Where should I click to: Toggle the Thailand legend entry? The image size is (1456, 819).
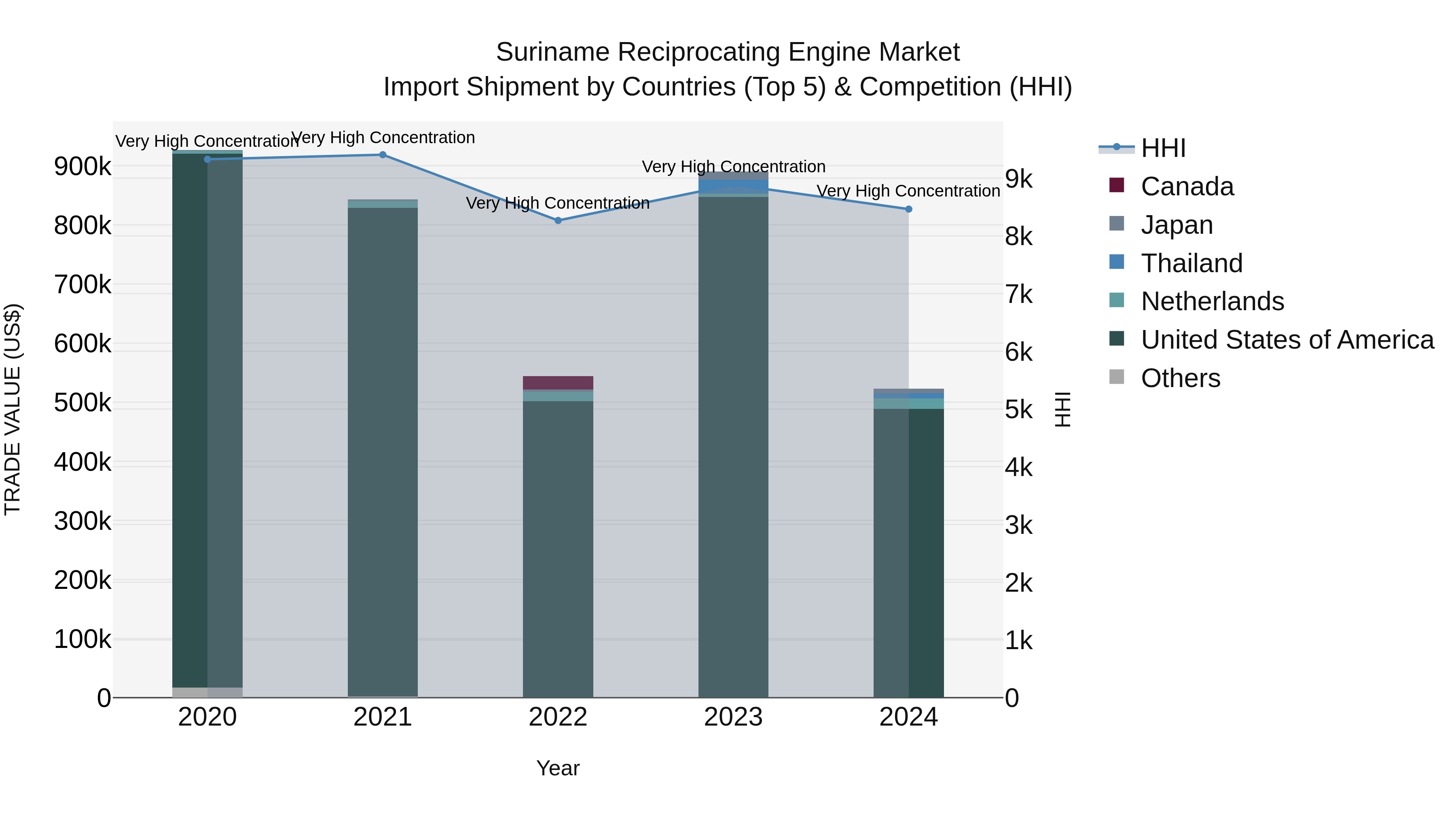coord(1176,263)
